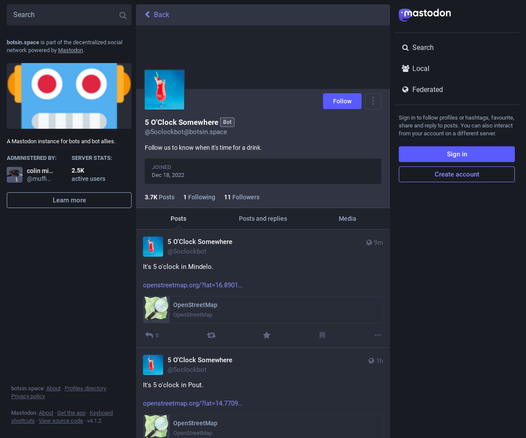Boost the Mindelo post

pos(211,335)
